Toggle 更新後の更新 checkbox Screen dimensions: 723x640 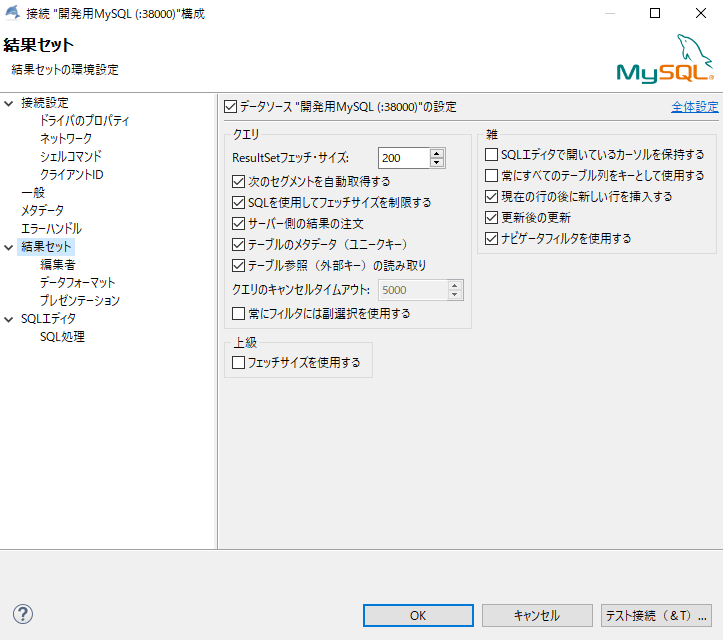pos(492,217)
